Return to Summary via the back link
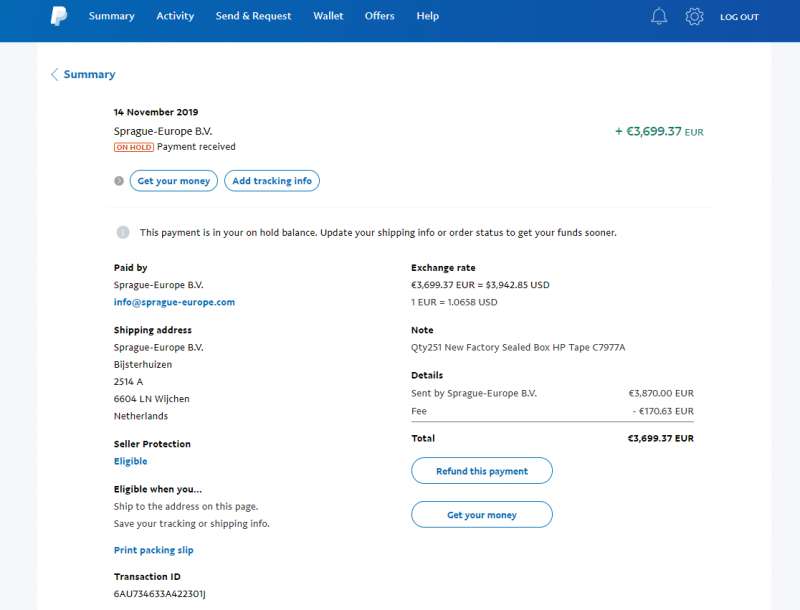Viewport: 800px width, 610px height. 89,74
